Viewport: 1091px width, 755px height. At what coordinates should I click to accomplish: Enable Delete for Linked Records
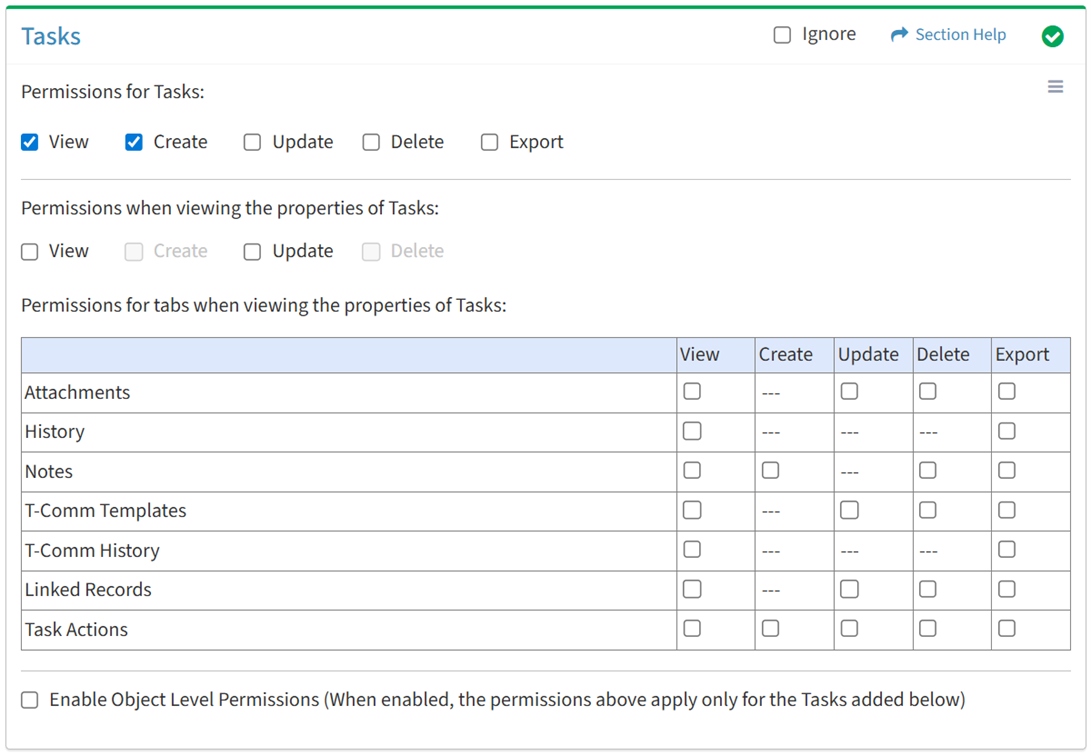click(928, 589)
